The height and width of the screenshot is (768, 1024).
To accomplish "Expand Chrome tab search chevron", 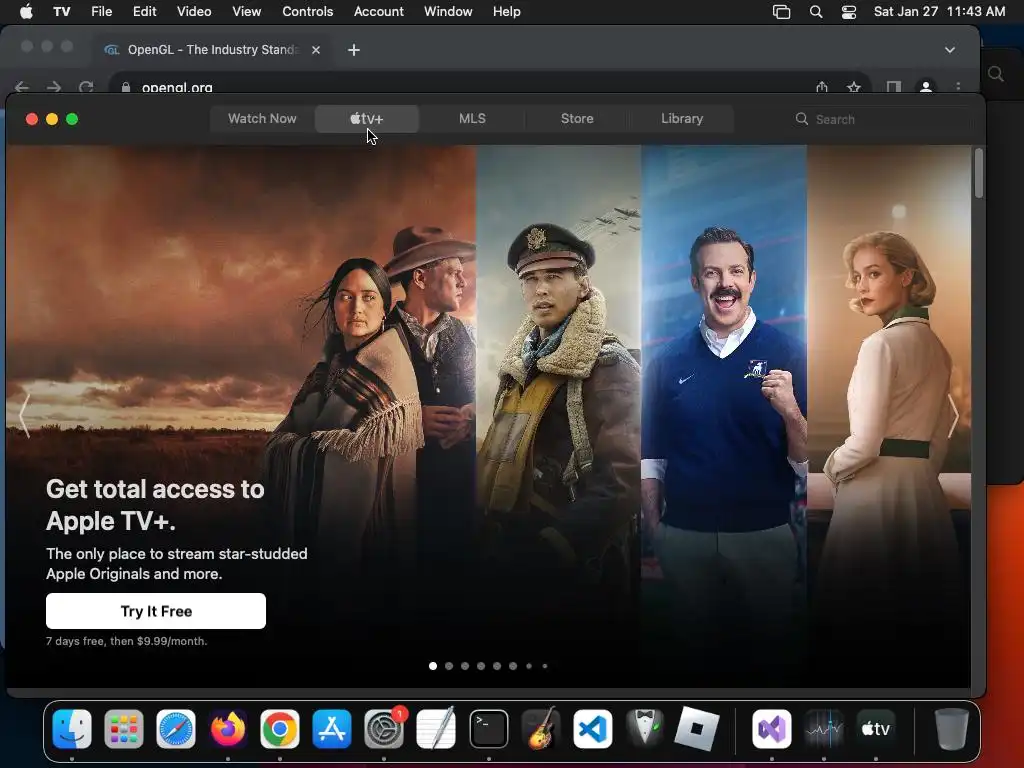I will (x=950, y=50).
